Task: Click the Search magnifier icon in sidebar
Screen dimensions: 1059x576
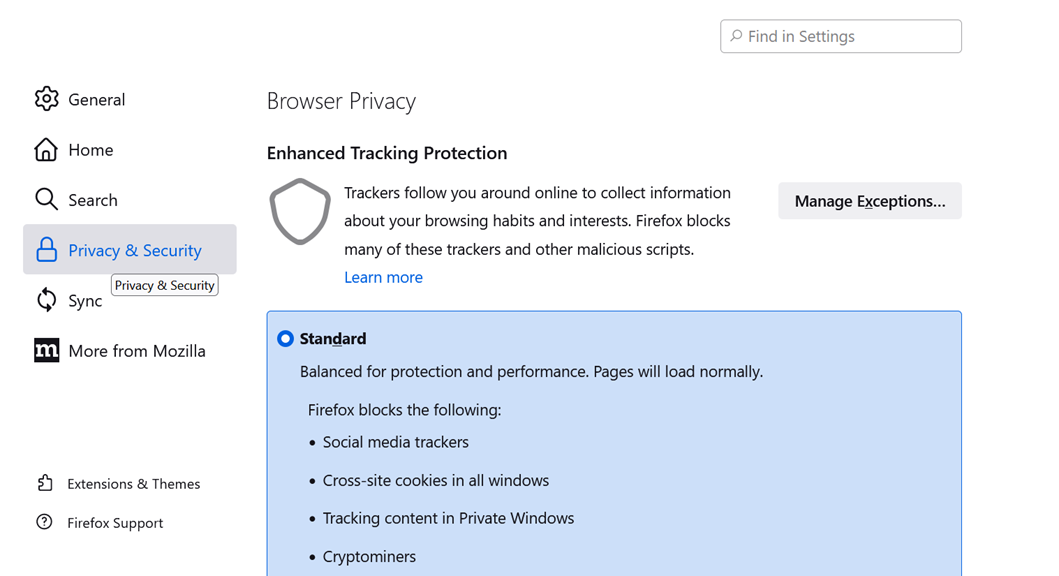Action: 46,199
